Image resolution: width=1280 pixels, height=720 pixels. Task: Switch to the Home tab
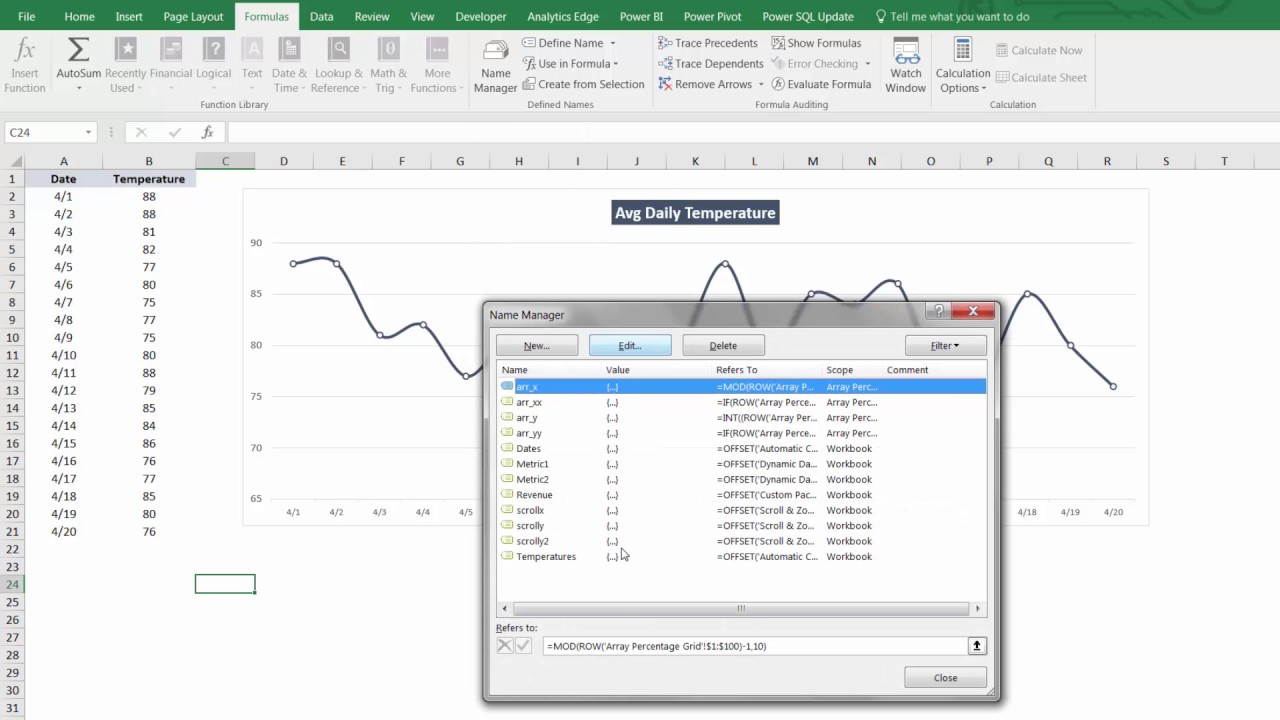[x=79, y=17]
